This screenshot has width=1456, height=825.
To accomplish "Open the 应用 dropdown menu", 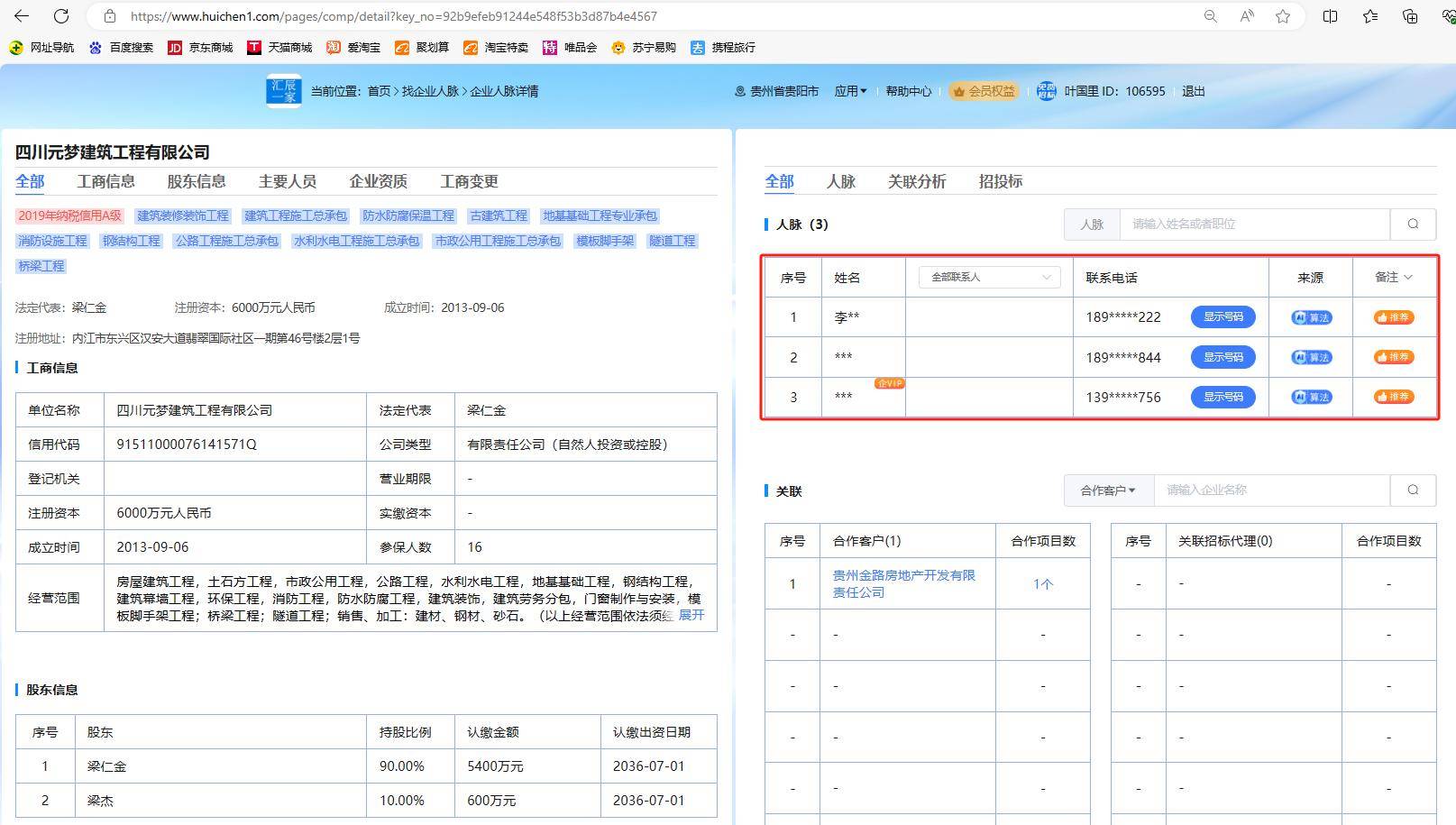I will 850,91.
